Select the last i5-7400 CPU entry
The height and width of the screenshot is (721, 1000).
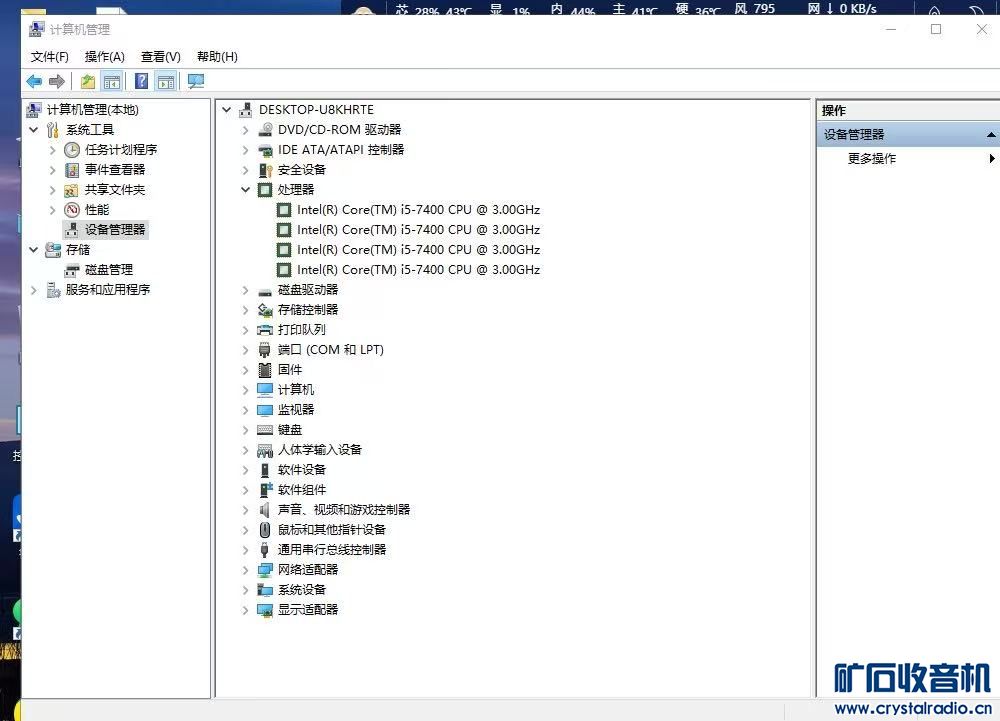pyautogui.click(x=418, y=270)
